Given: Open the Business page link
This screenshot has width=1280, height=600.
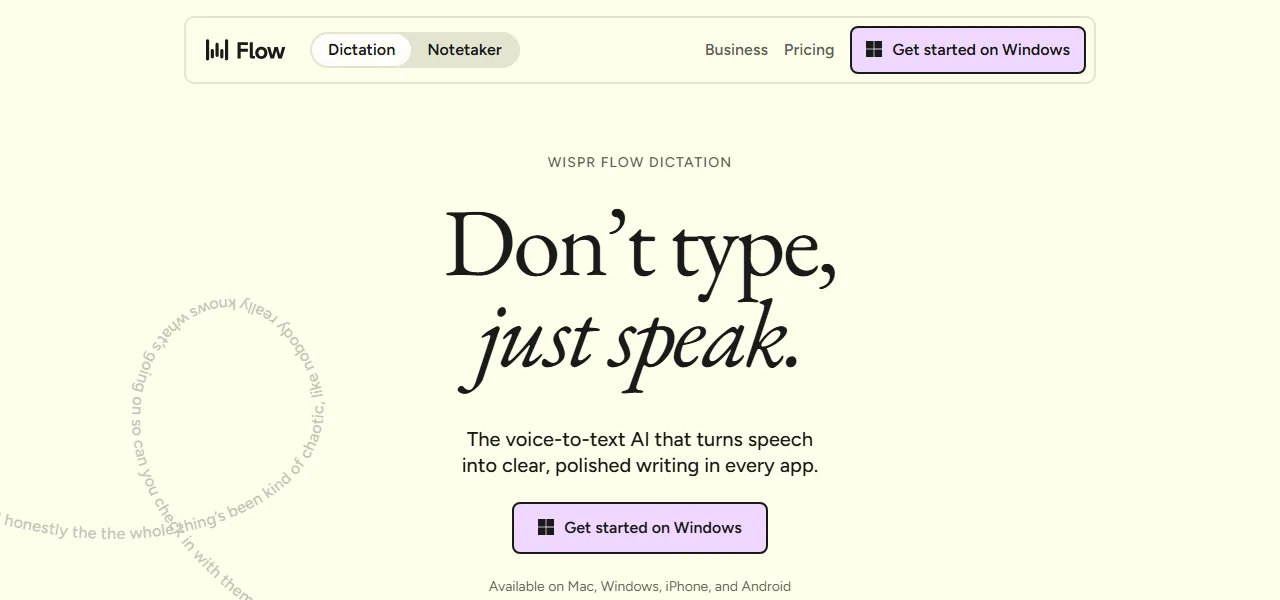Looking at the screenshot, I should tap(736, 50).
